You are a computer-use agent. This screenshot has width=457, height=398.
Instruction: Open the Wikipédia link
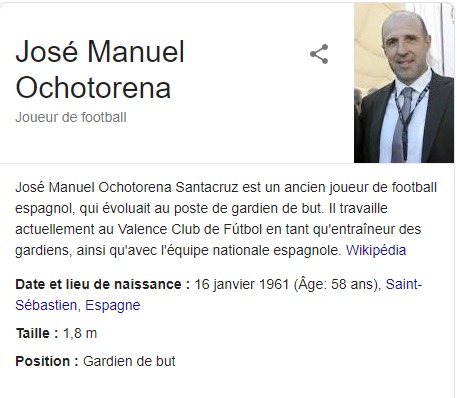point(376,250)
